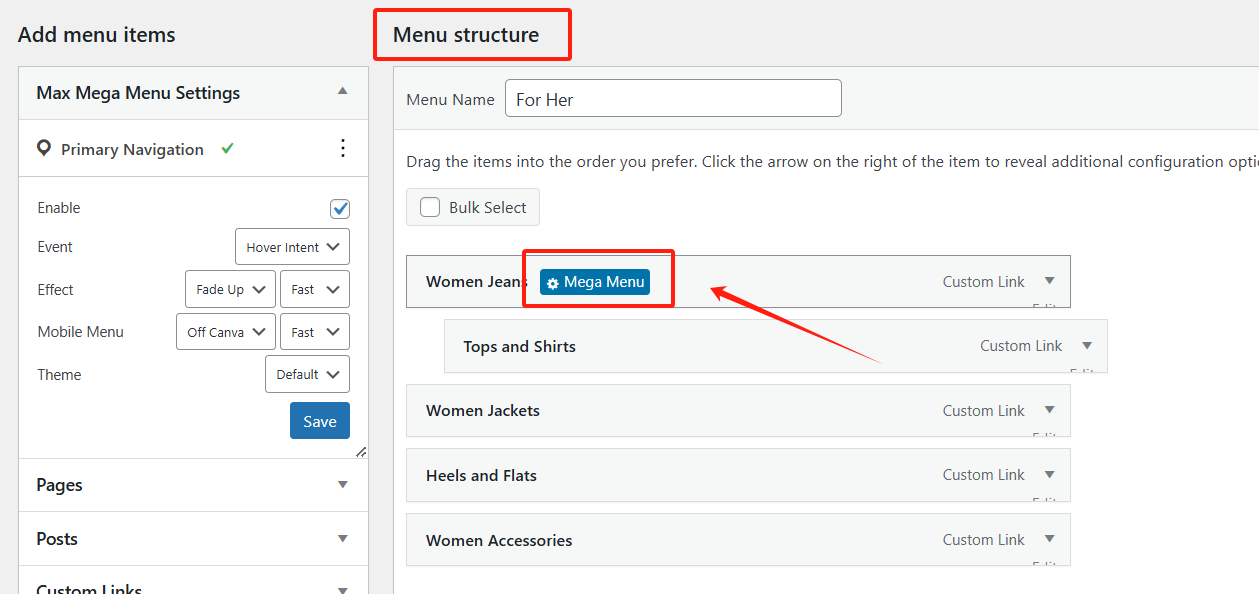Image resolution: width=1259 pixels, height=594 pixels.
Task: Click the Primary Navigation location pin icon
Action: coord(44,149)
